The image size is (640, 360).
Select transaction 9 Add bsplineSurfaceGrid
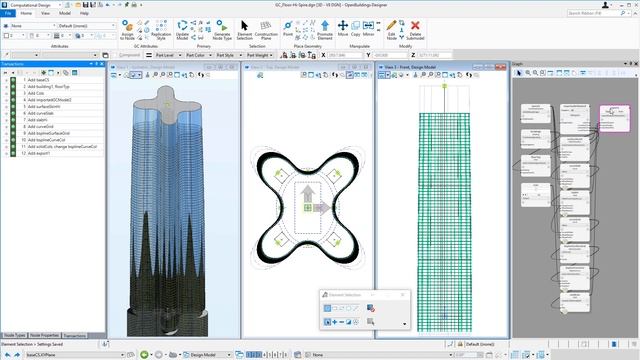point(49,133)
